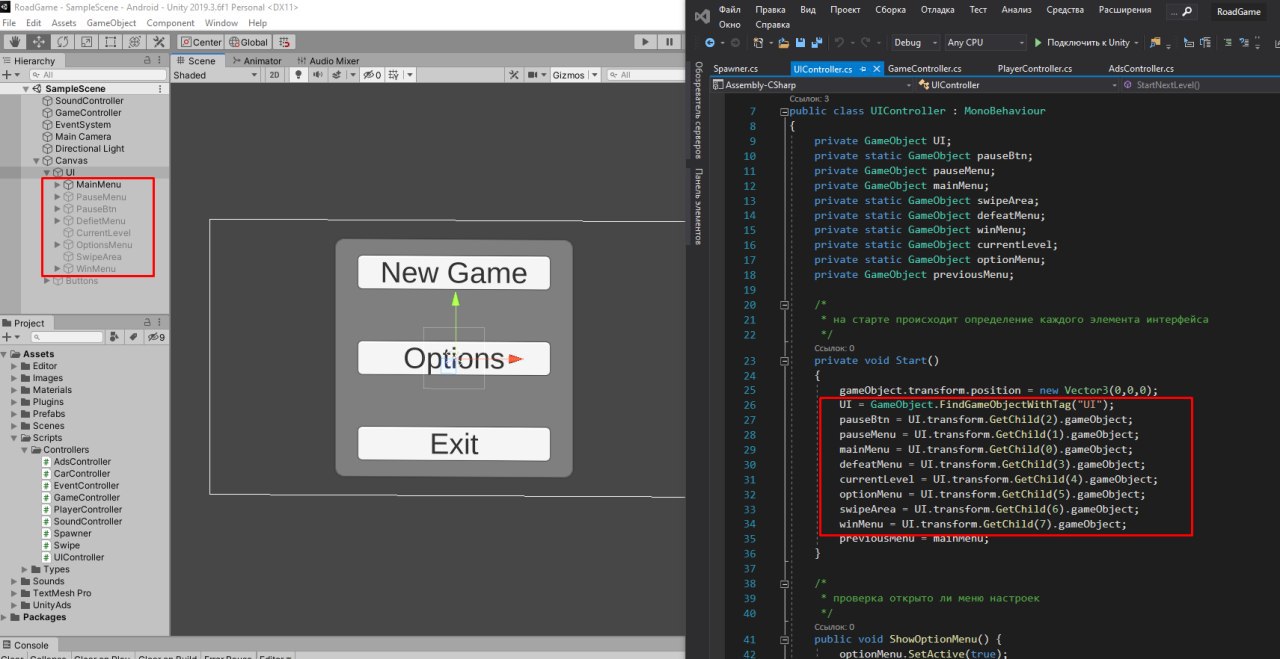Open custom editor tools in Unity toolbar
Screen dimensions: 1280x659
coord(160,42)
